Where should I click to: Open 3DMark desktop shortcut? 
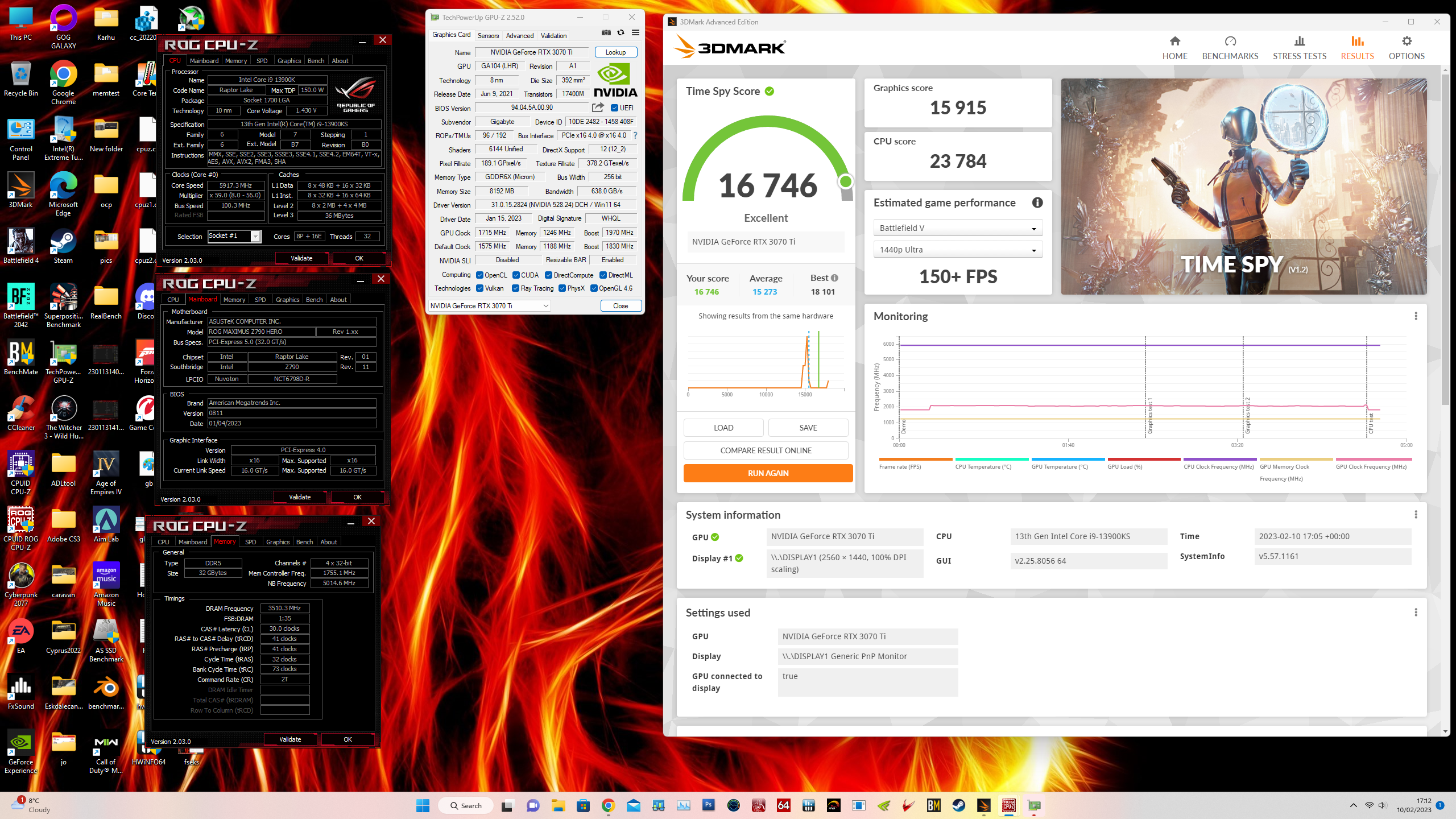click(21, 191)
